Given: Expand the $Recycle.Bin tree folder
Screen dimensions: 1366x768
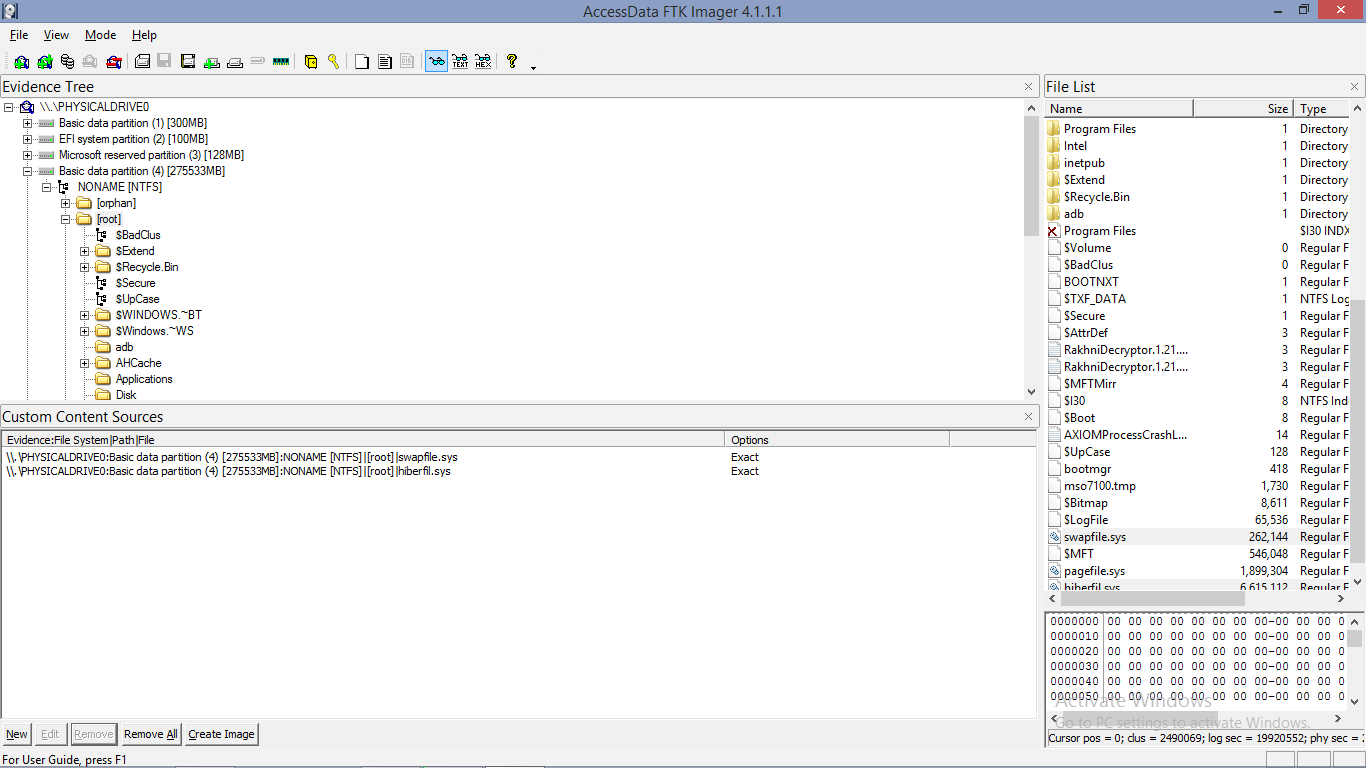Looking at the screenshot, I should 85,267.
